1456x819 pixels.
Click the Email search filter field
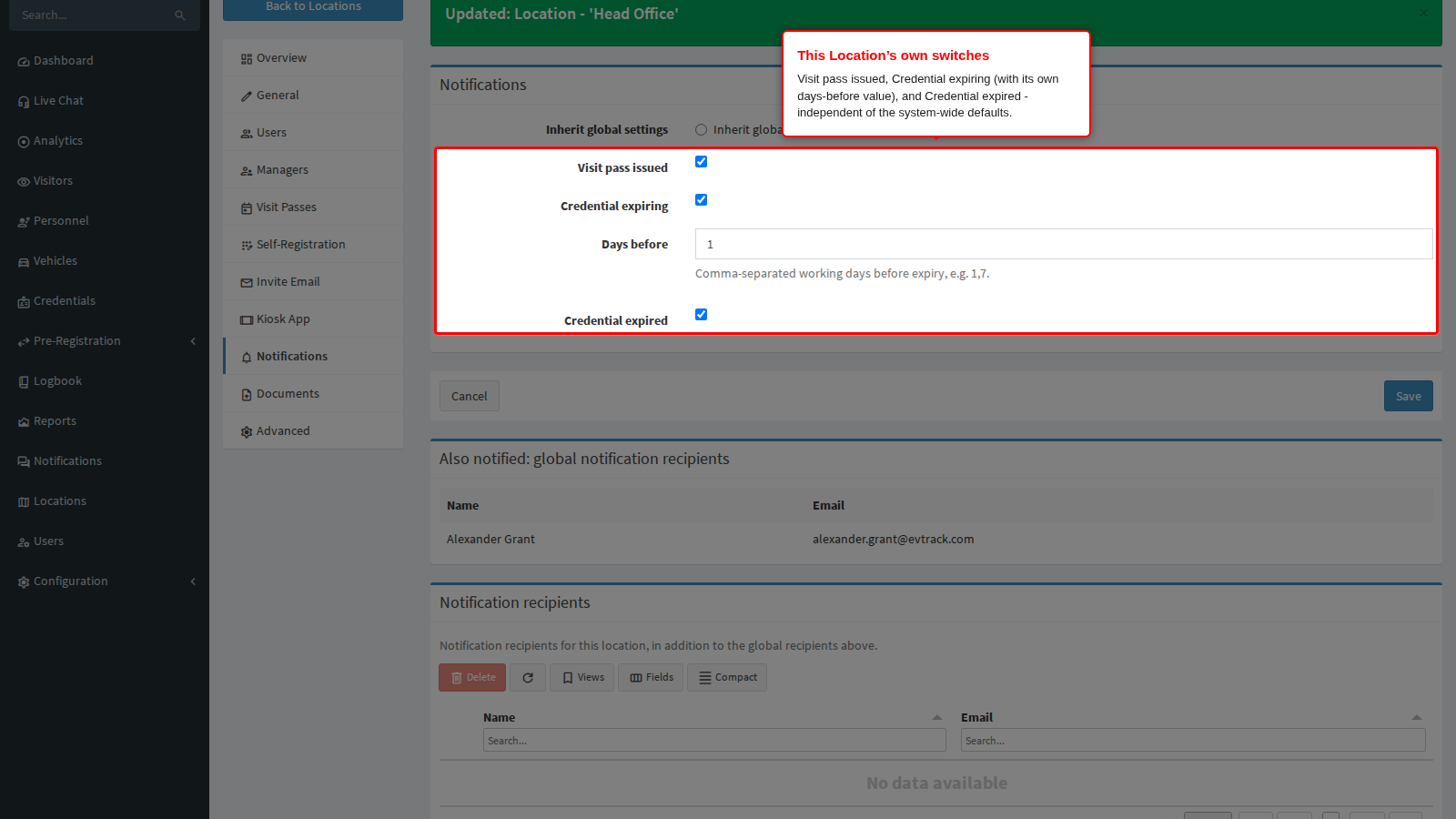(x=1193, y=741)
